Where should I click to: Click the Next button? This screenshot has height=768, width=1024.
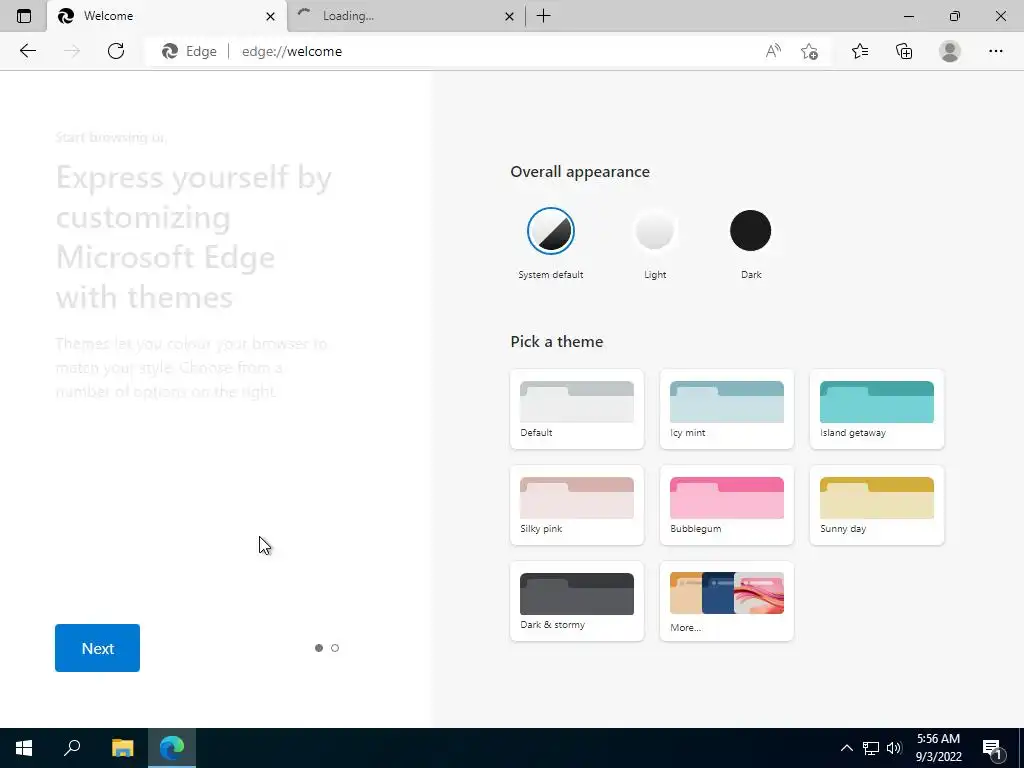coord(97,648)
